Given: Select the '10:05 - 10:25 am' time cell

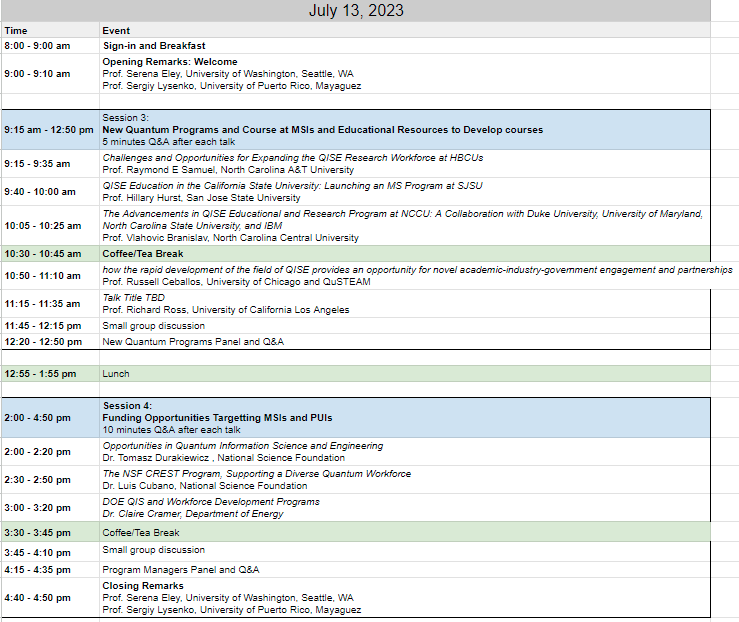Looking at the screenshot, I should click(x=50, y=226).
